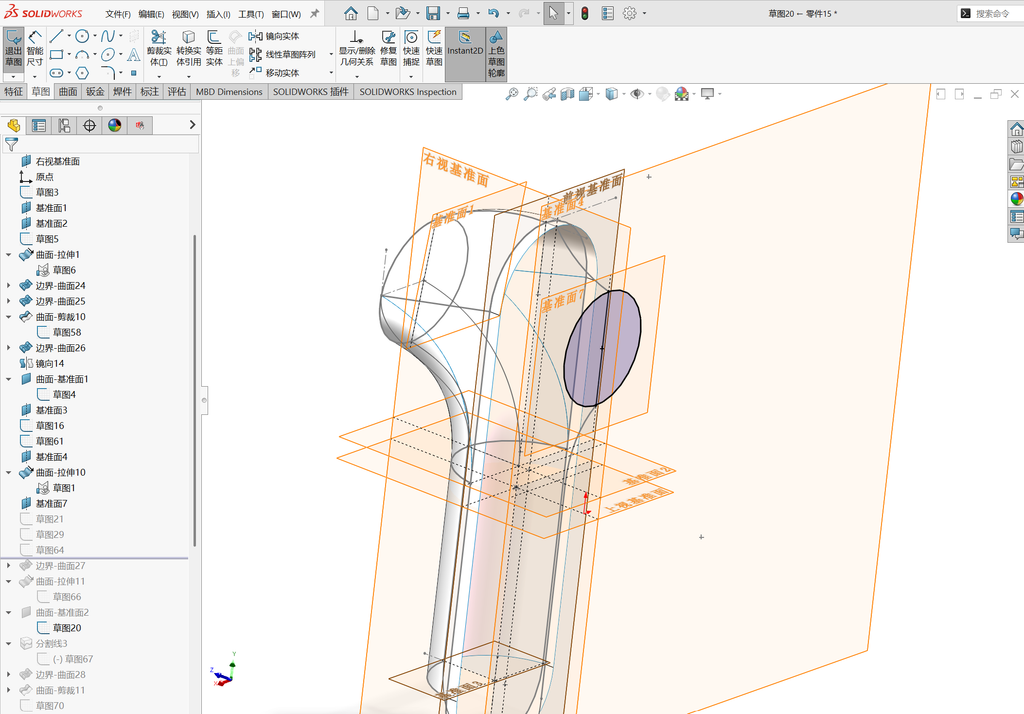
Task: Expand the 边界-曲面26 tree node
Action: click(x=8, y=348)
